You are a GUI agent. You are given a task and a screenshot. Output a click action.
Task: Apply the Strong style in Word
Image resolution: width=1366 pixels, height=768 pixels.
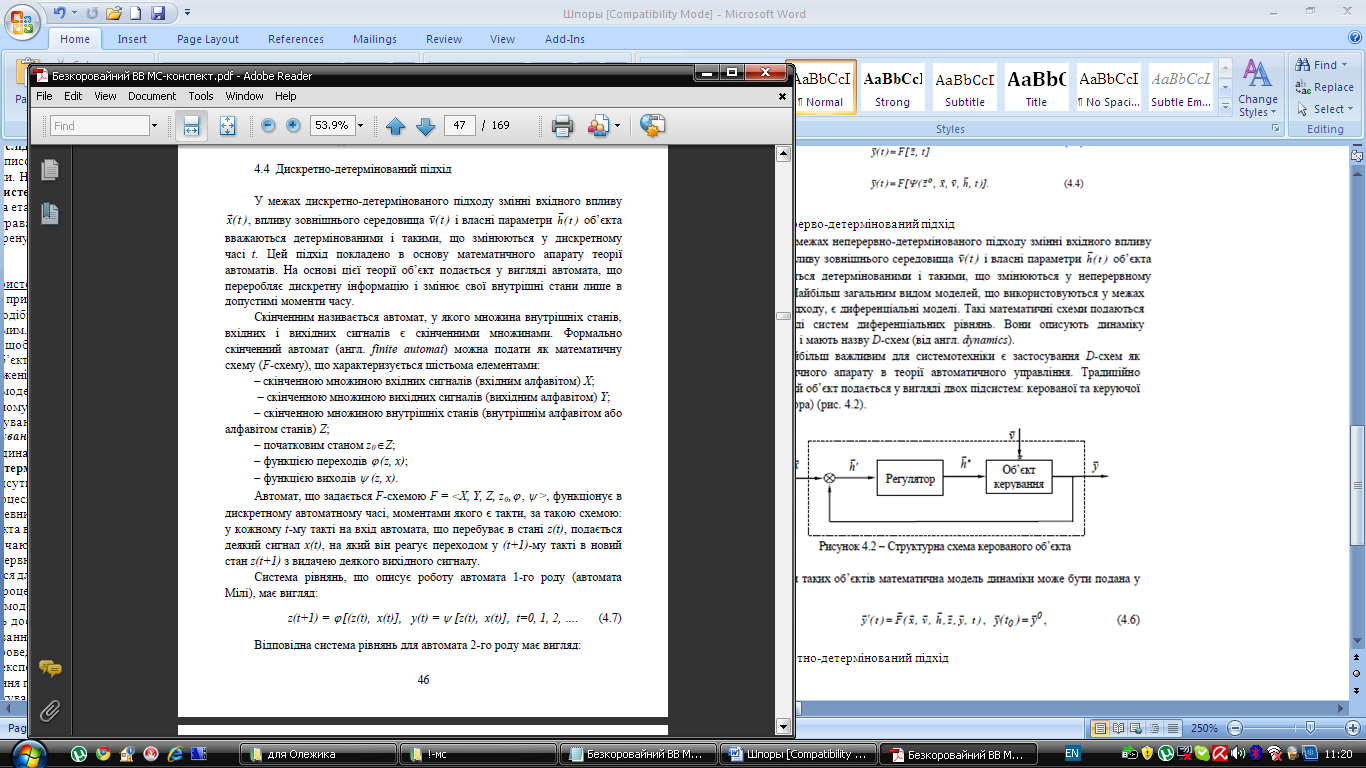pos(893,88)
